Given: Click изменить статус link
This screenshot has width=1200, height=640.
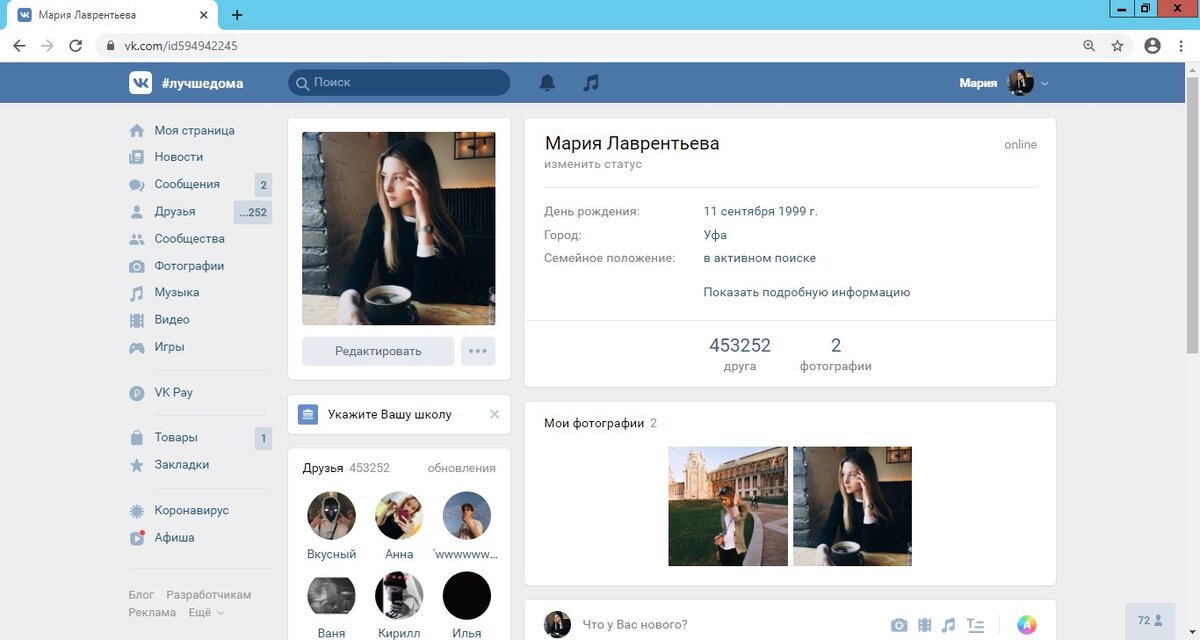Looking at the screenshot, I should [593, 164].
